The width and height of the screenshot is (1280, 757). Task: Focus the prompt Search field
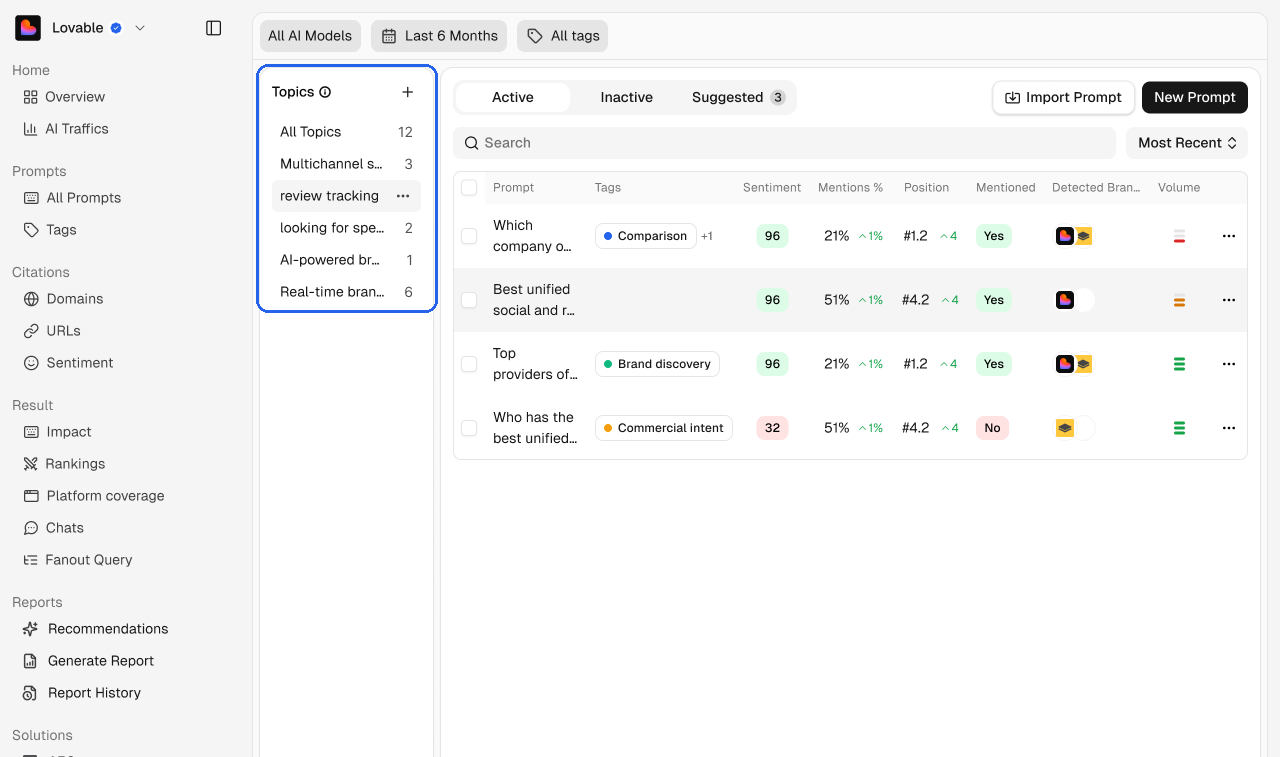(785, 143)
